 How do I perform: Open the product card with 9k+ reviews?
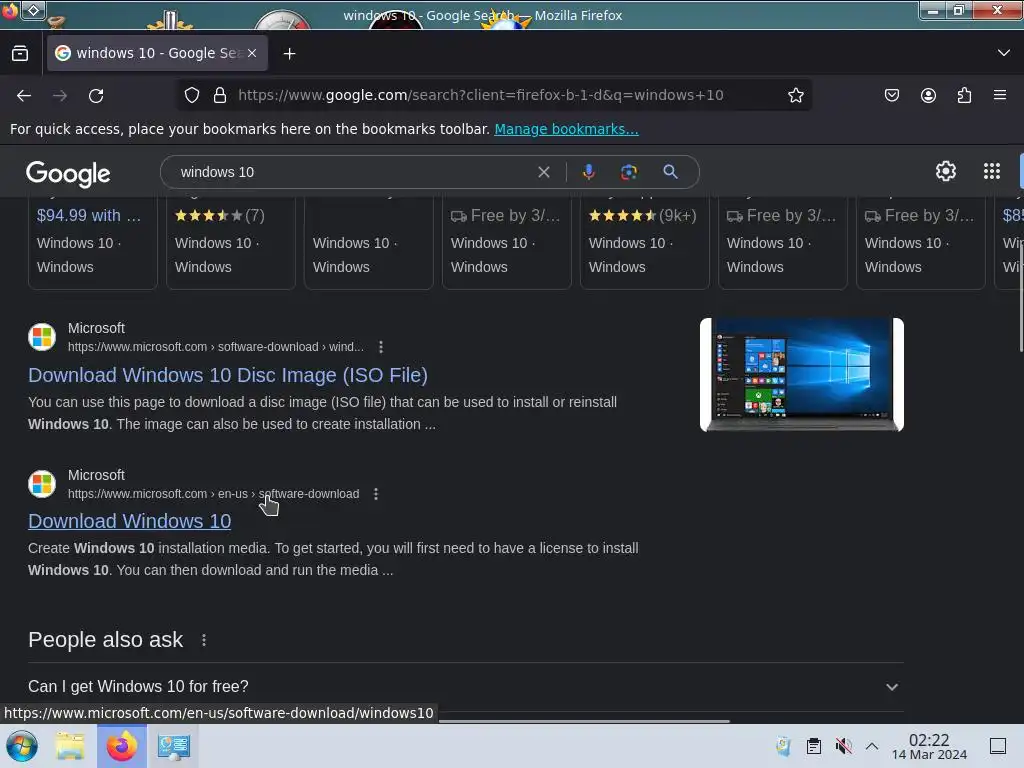point(645,242)
